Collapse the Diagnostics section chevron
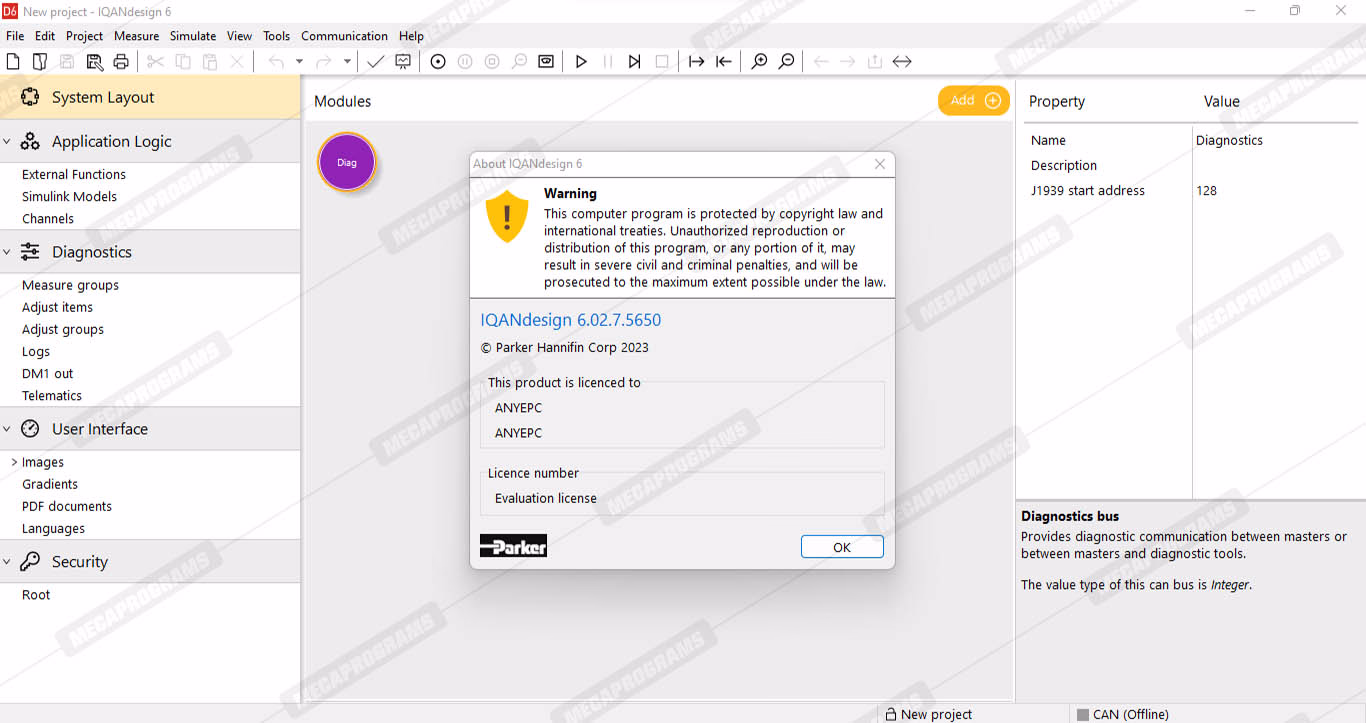The height and width of the screenshot is (723, 1366). 7,252
